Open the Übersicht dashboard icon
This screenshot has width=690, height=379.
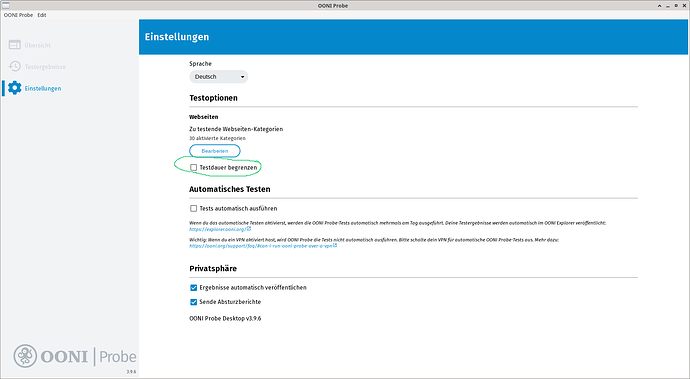tap(15, 45)
